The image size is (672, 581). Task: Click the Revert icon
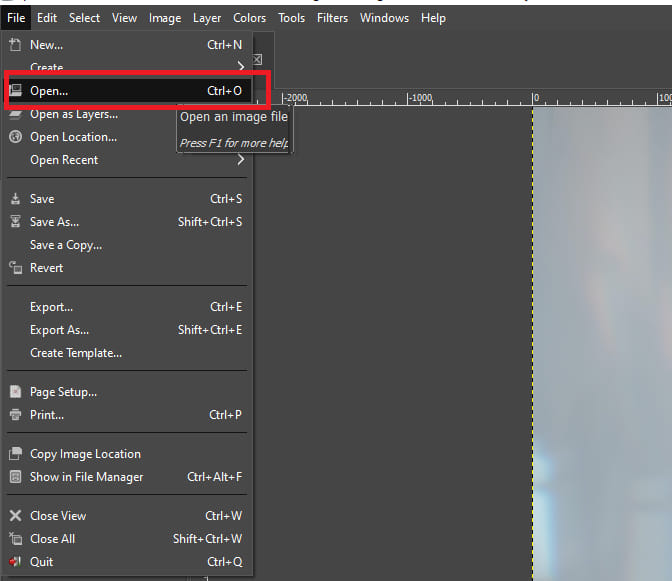(x=15, y=268)
